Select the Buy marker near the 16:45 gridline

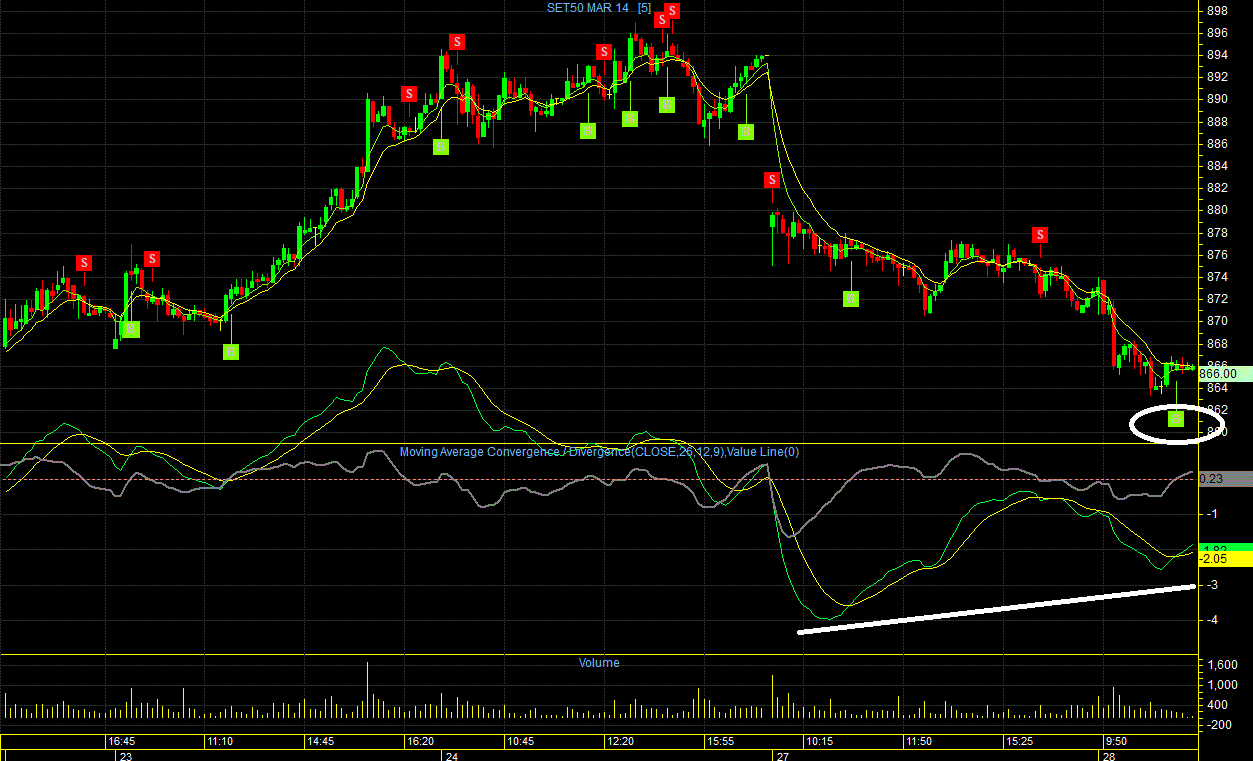131,329
